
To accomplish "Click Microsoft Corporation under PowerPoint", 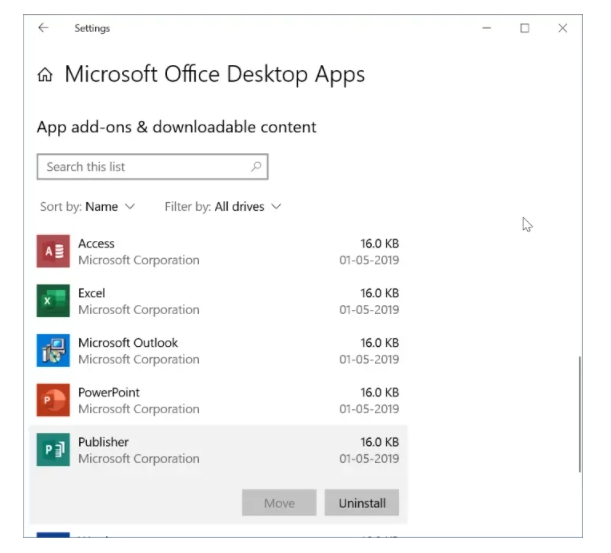I will click(x=139, y=409).
